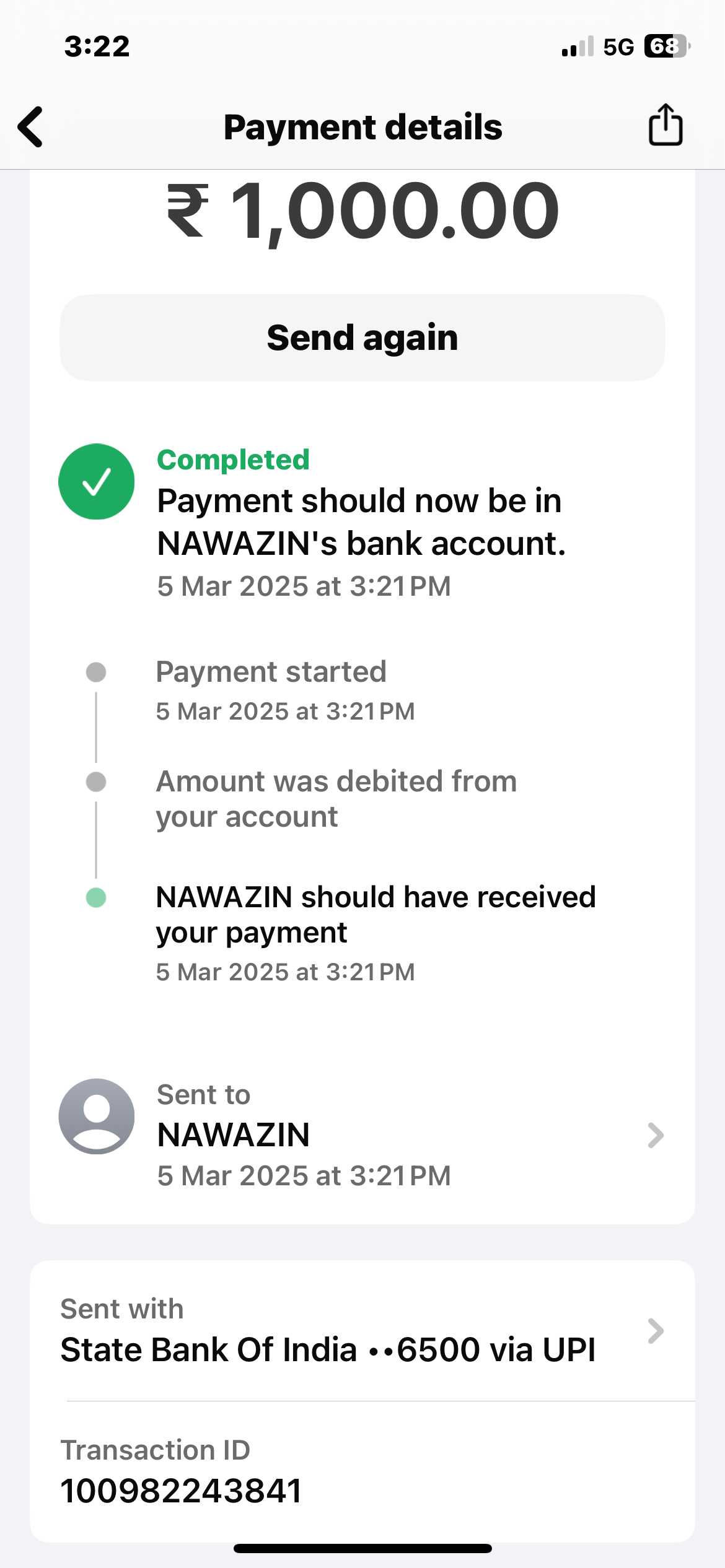Tap the ₹1,000.00 amount
The width and height of the screenshot is (725, 1568).
coord(363,211)
